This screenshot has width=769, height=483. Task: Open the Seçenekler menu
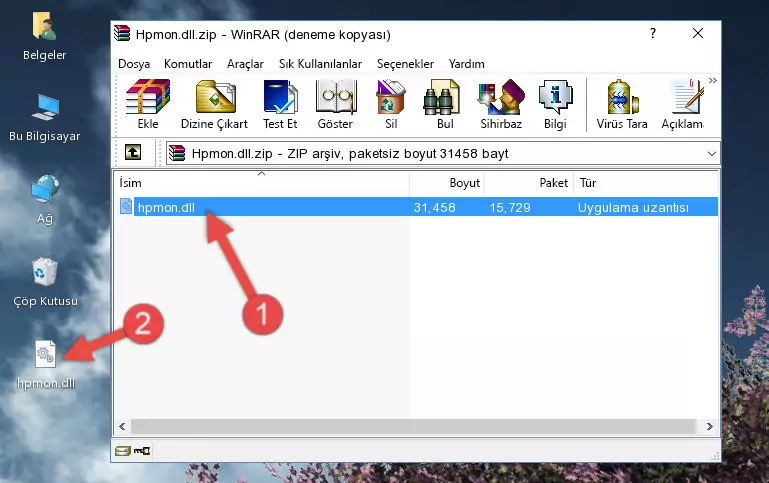pyautogui.click(x=405, y=64)
